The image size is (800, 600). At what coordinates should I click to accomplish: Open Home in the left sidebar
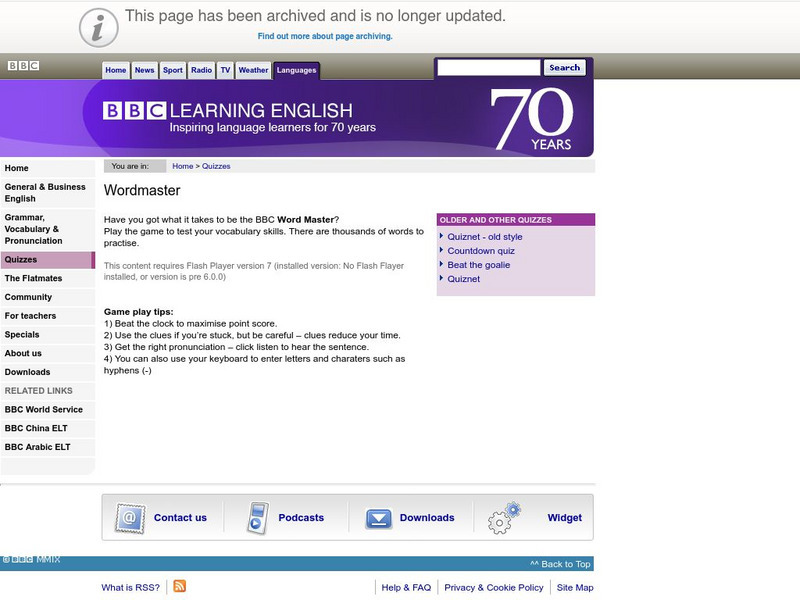pos(47,168)
